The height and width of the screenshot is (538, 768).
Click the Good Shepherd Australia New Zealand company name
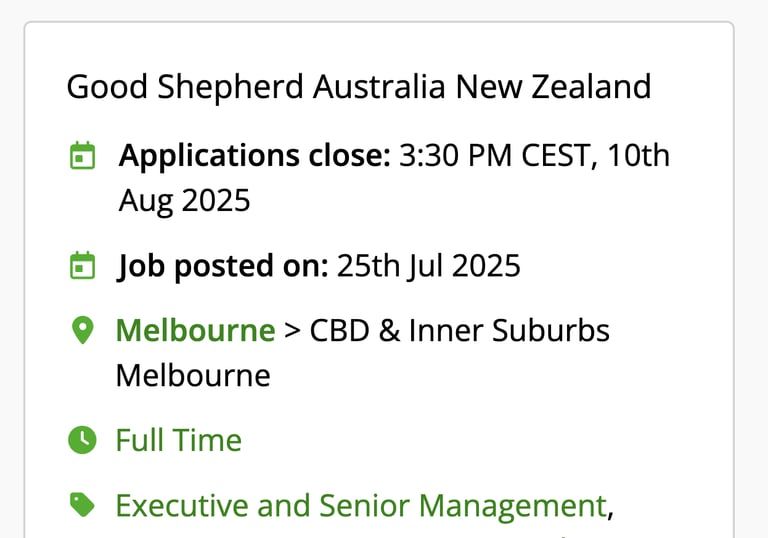(358, 87)
